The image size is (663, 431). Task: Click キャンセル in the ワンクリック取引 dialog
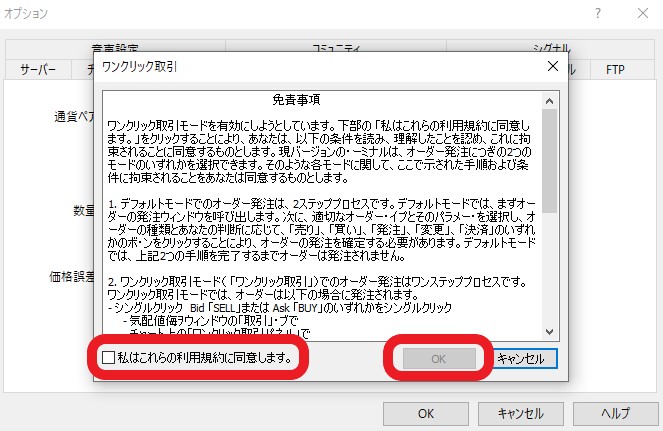coord(521,359)
